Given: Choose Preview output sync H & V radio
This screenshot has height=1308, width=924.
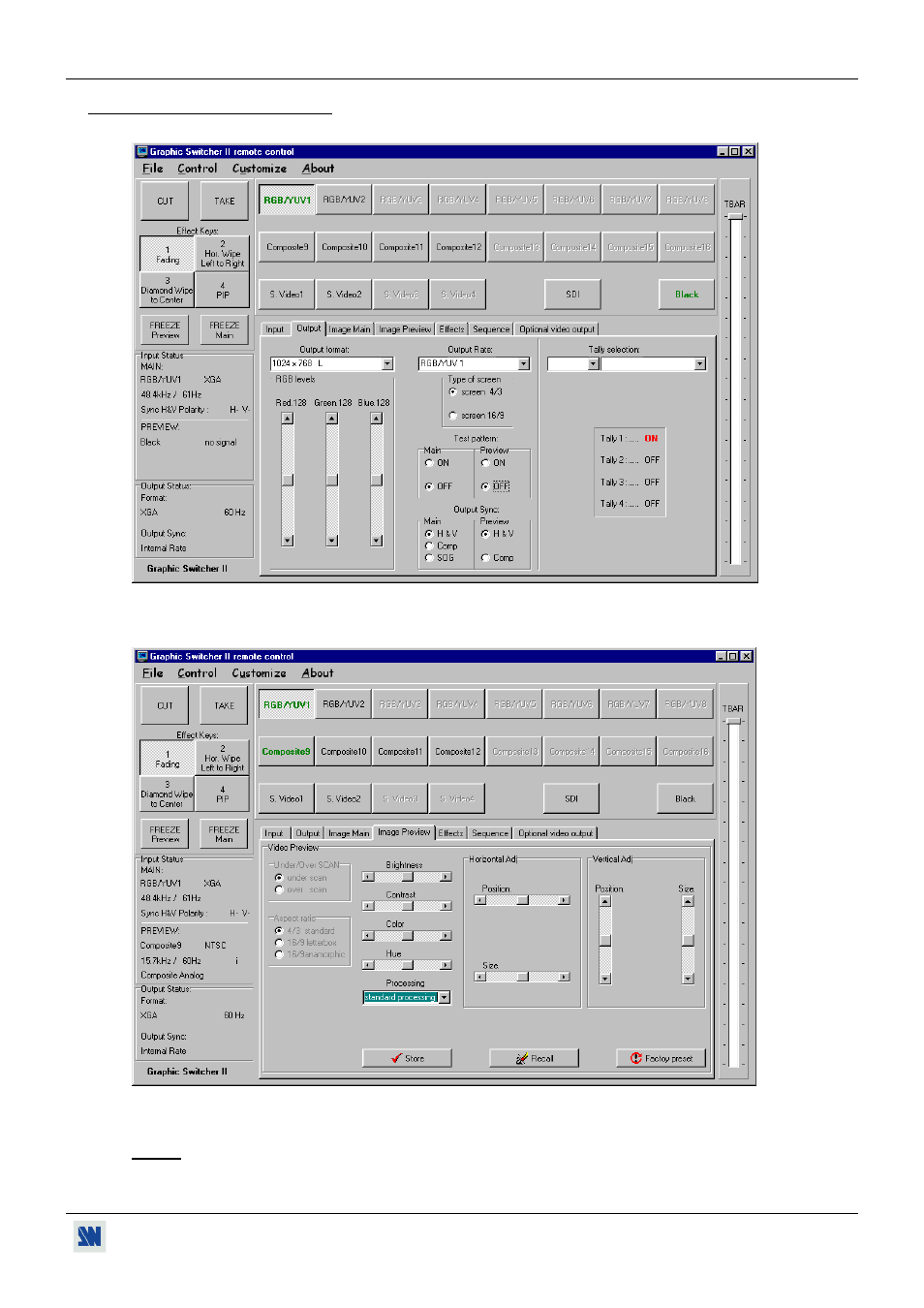Looking at the screenshot, I should coord(485,534).
